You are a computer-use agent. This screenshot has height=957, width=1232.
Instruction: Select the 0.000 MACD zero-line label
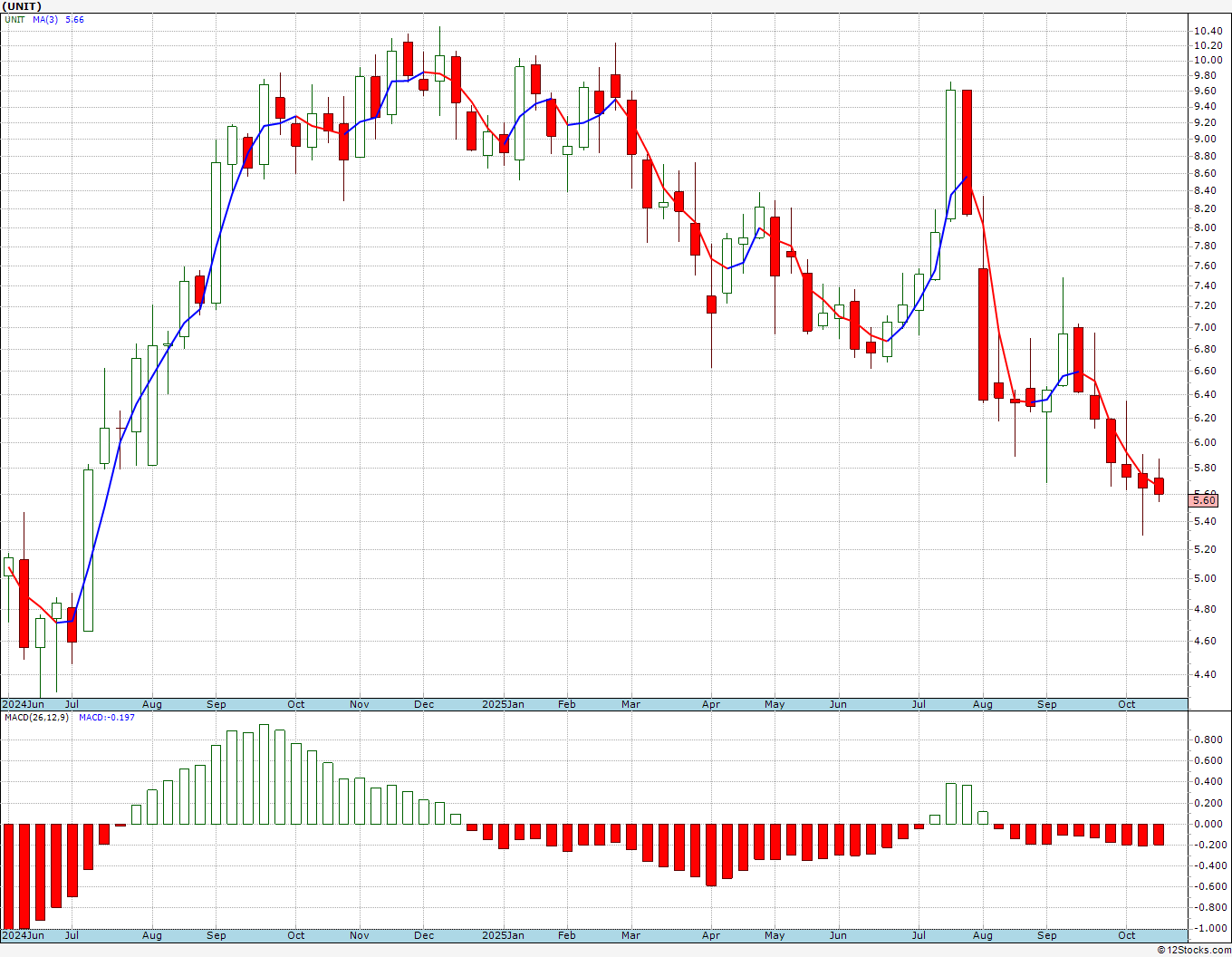pos(1207,824)
